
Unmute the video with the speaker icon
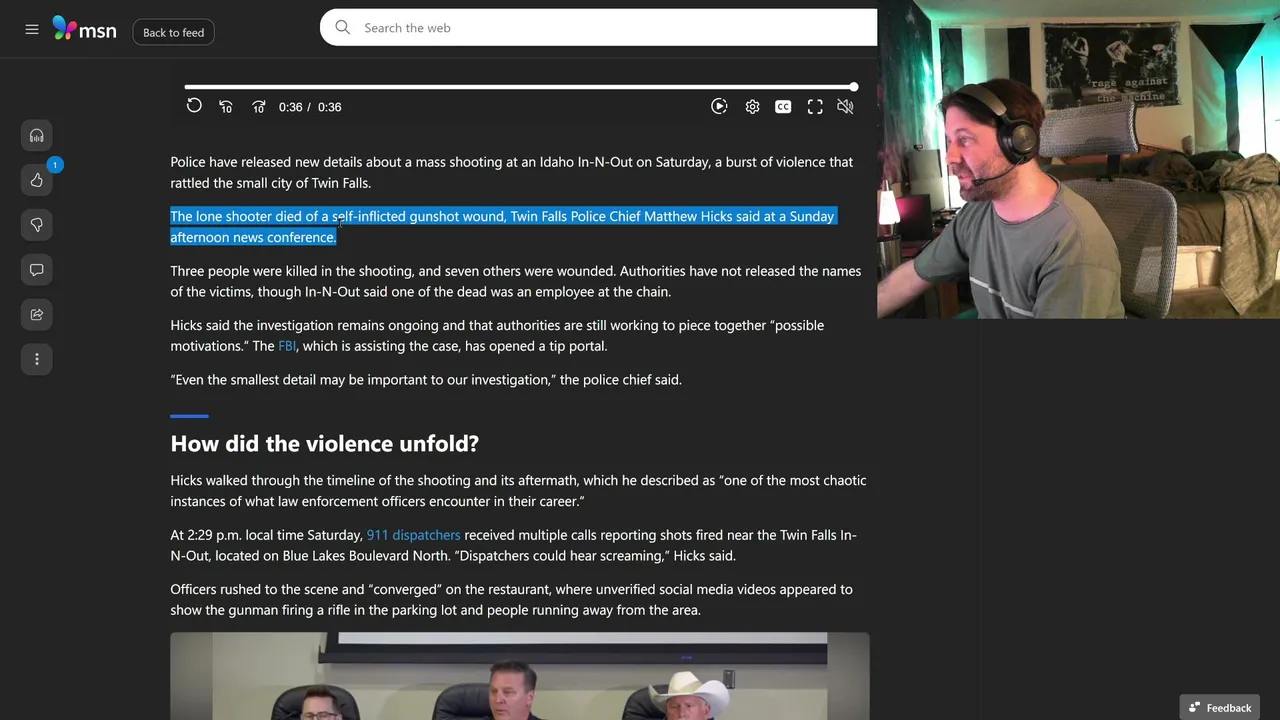(845, 107)
